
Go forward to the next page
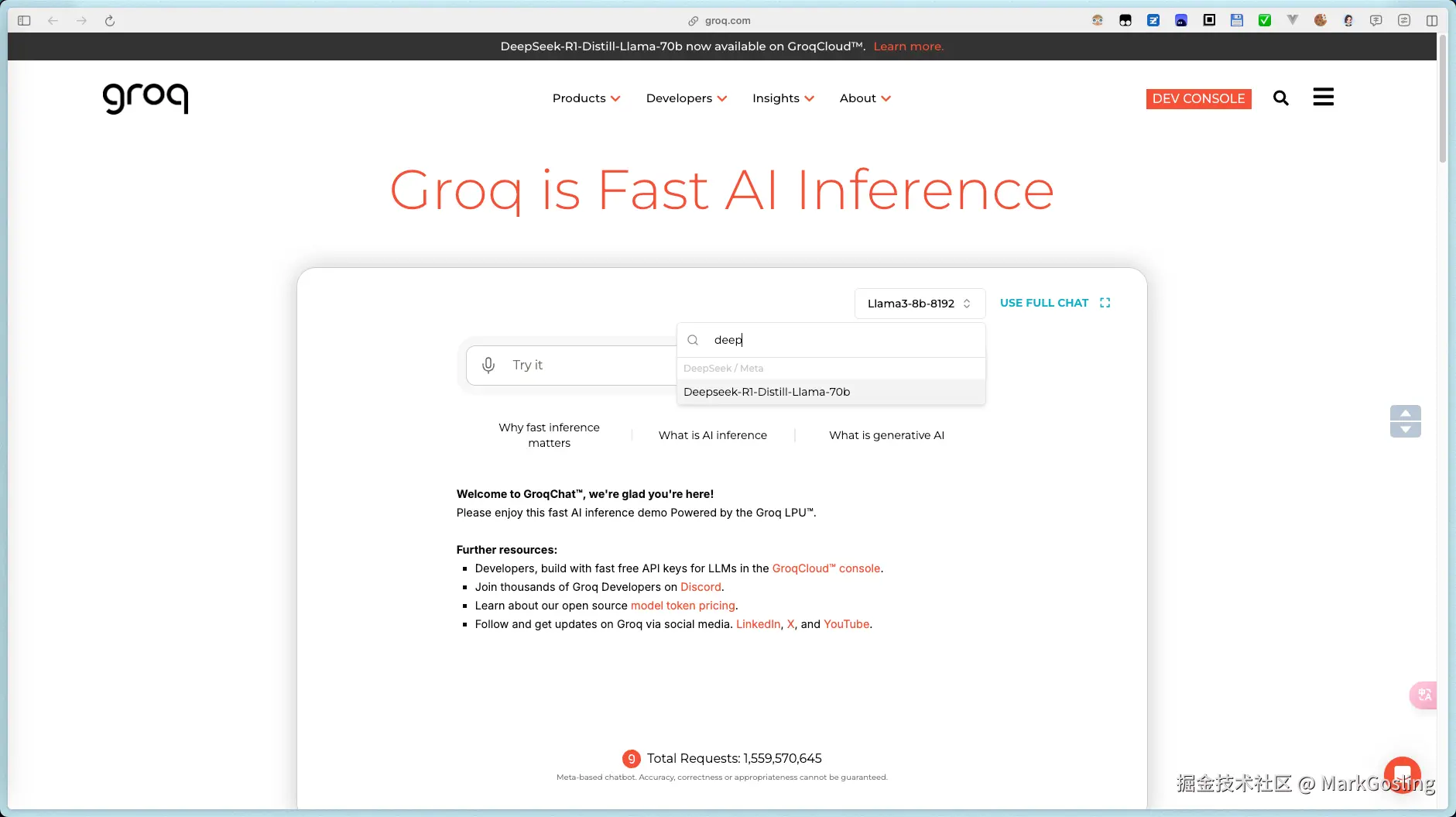click(x=81, y=21)
